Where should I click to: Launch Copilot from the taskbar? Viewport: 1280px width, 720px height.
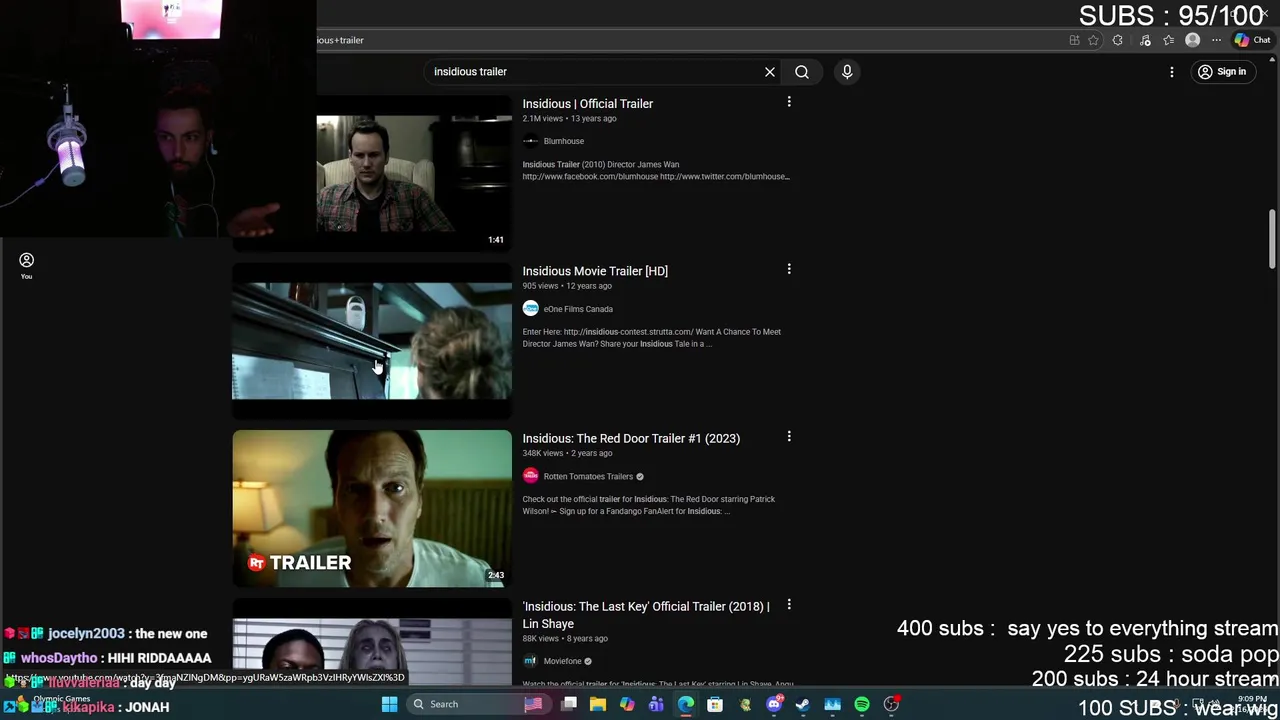click(x=627, y=704)
